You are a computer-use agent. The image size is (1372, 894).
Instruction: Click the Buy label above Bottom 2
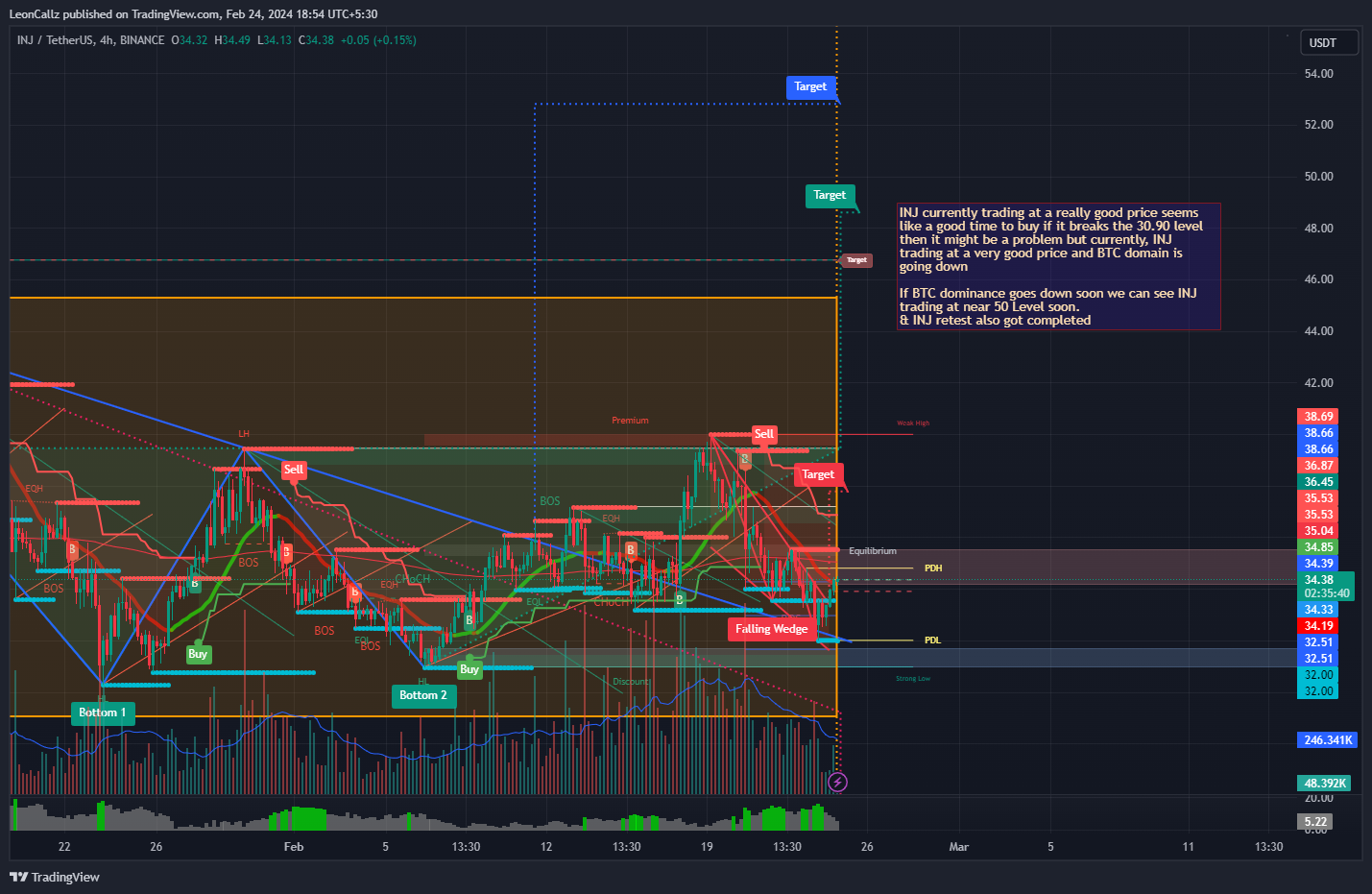469,669
